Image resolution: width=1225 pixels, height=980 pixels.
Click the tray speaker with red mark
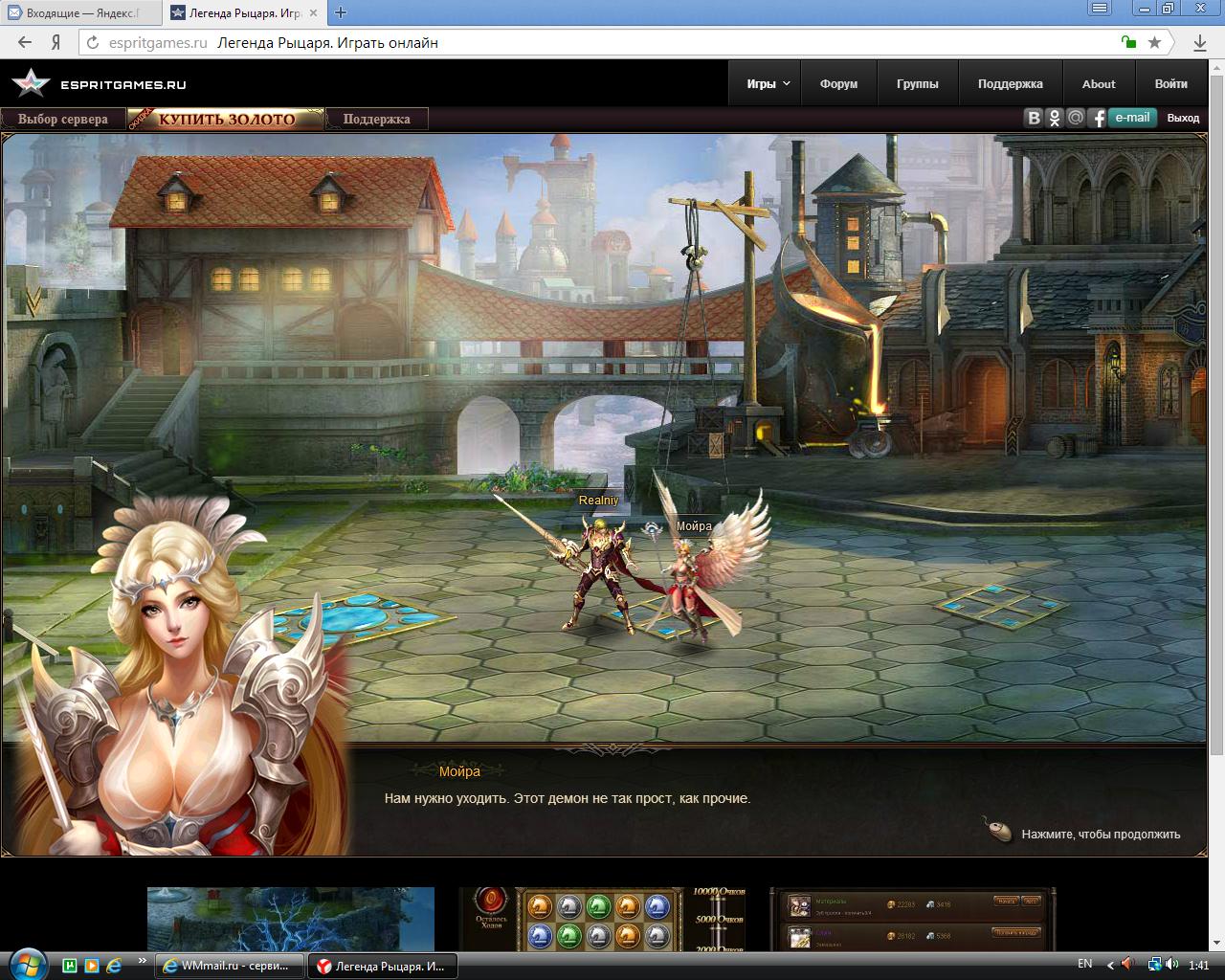pos(1126,965)
